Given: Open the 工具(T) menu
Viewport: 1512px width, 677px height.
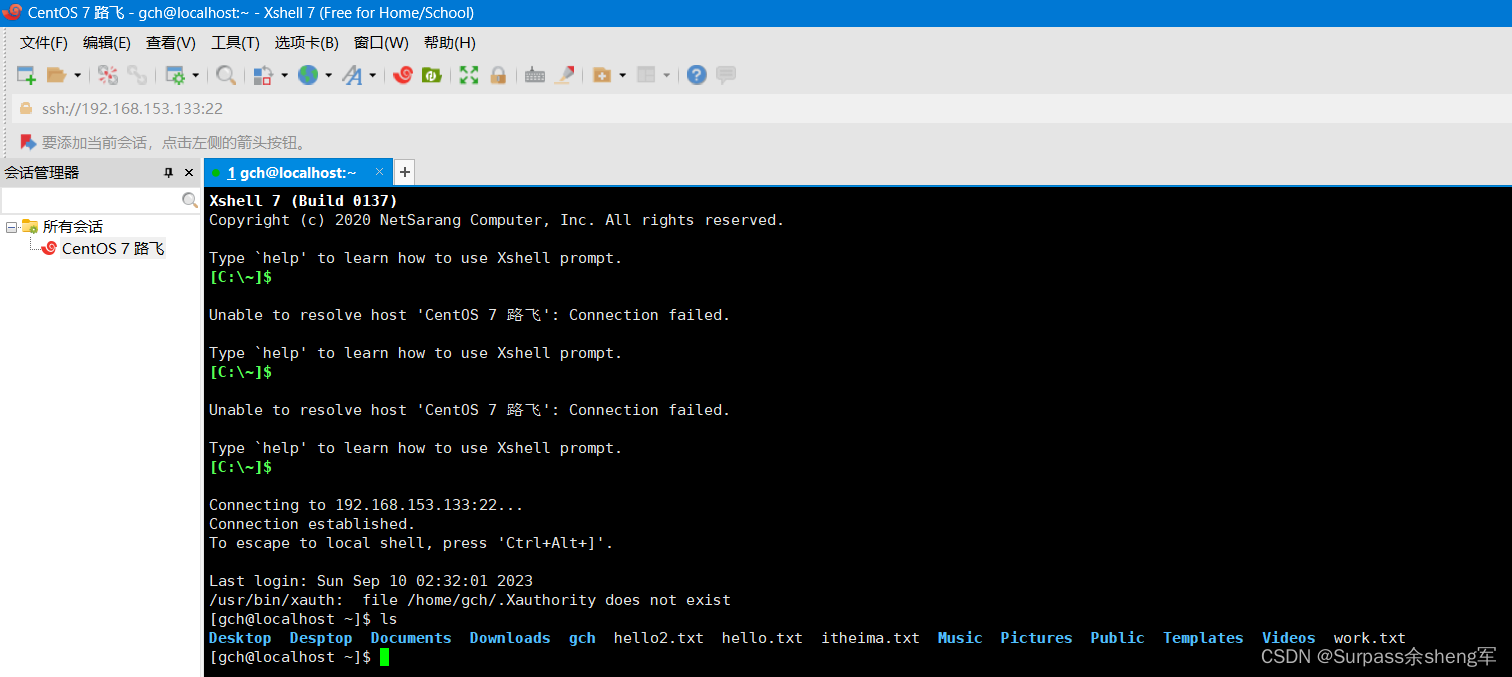Looking at the screenshot, I should tap(235, 43).
